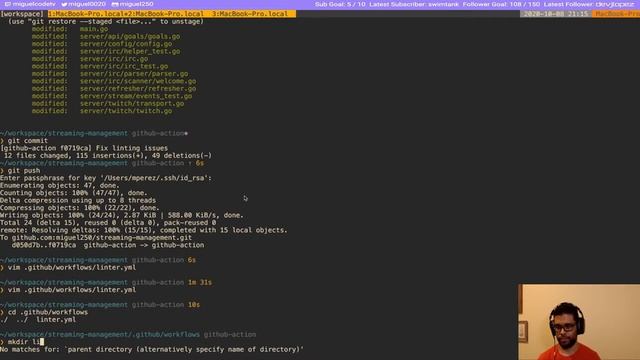This screenshot has height=360, width=640.
Task: Click the 'remote: Resolving deltas' line
Action: point(144,230)
